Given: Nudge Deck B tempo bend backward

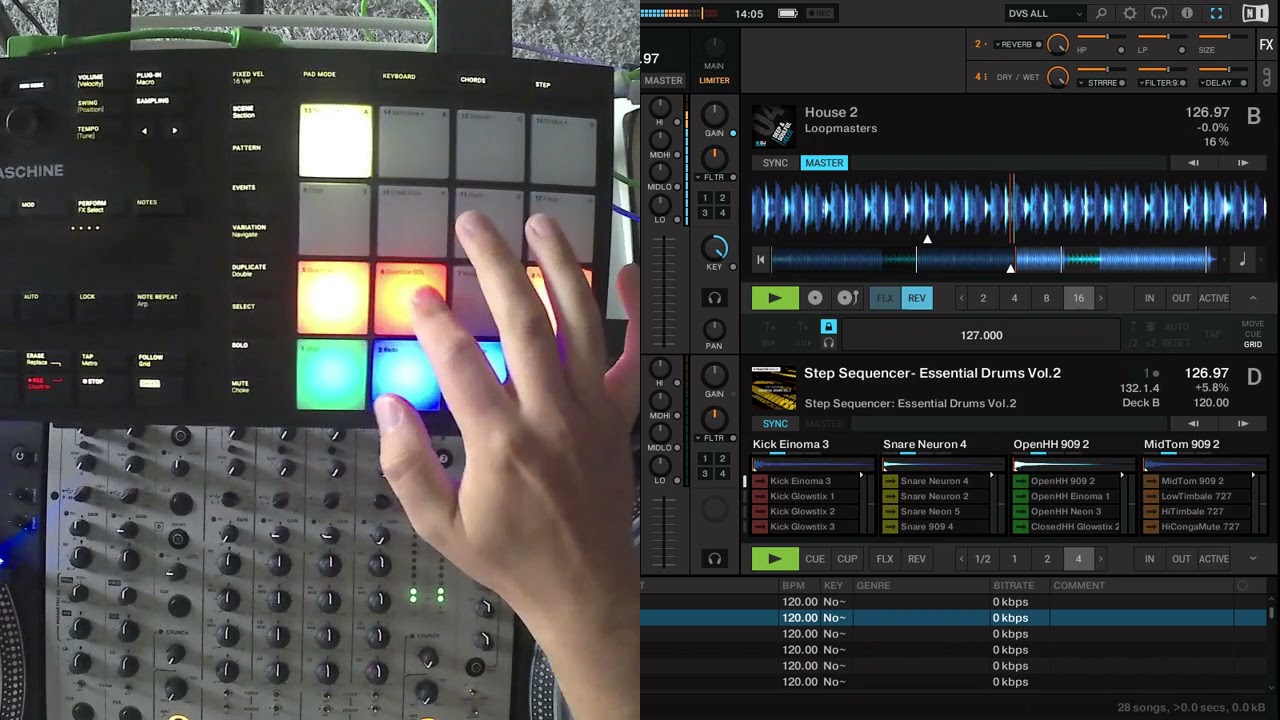Looking at the screenshot, I should [1193, 163].
